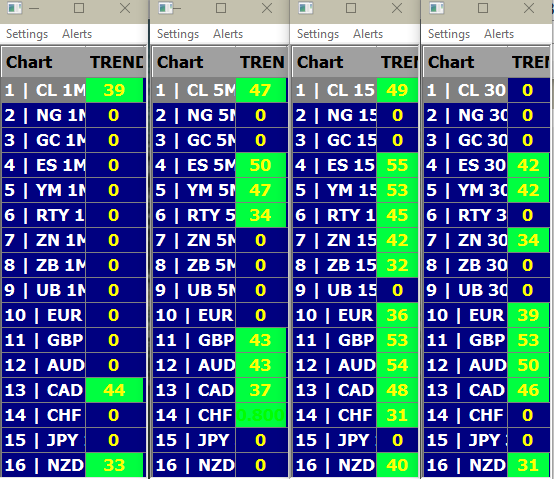This screenshot has width=554, height=479.
Task: Close the 5M scanner window
Action: 267,8
